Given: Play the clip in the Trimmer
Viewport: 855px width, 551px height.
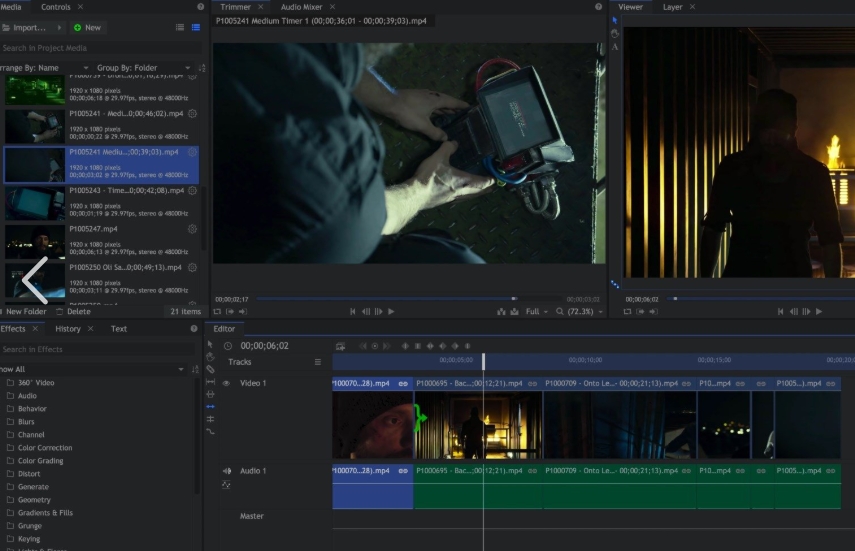Looking at the screenshot, I should (x=391, y=312).
